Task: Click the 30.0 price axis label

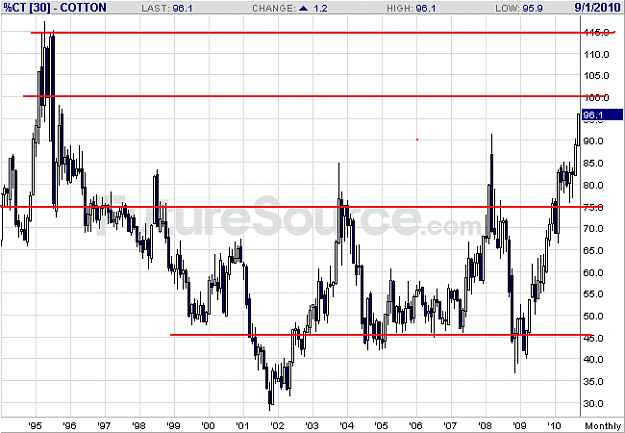Action: coord(596,403)
